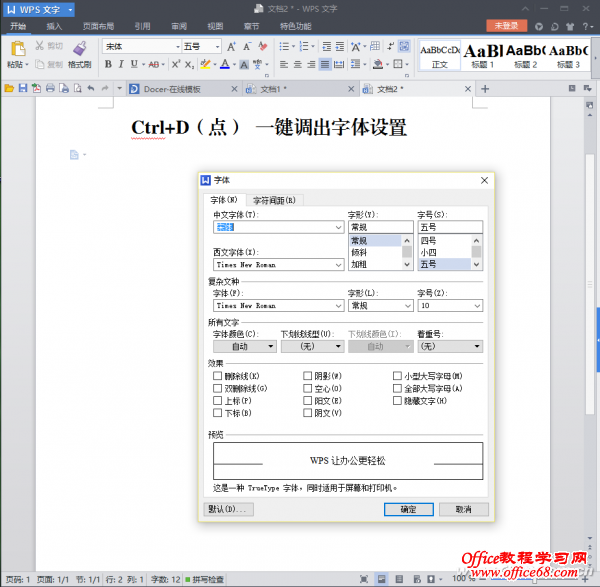Check the 小型大写字母(M) checkbox

(x=397, y=376)
